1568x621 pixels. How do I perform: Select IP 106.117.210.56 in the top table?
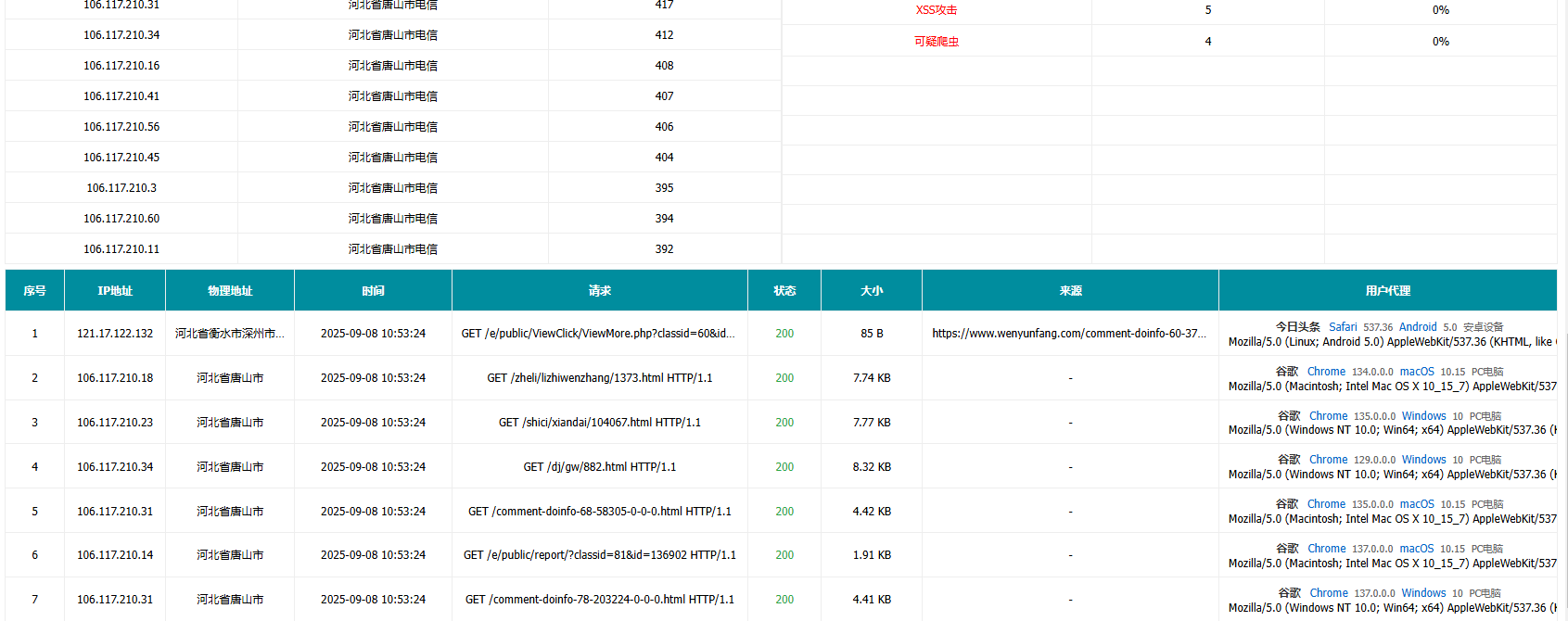121,127
